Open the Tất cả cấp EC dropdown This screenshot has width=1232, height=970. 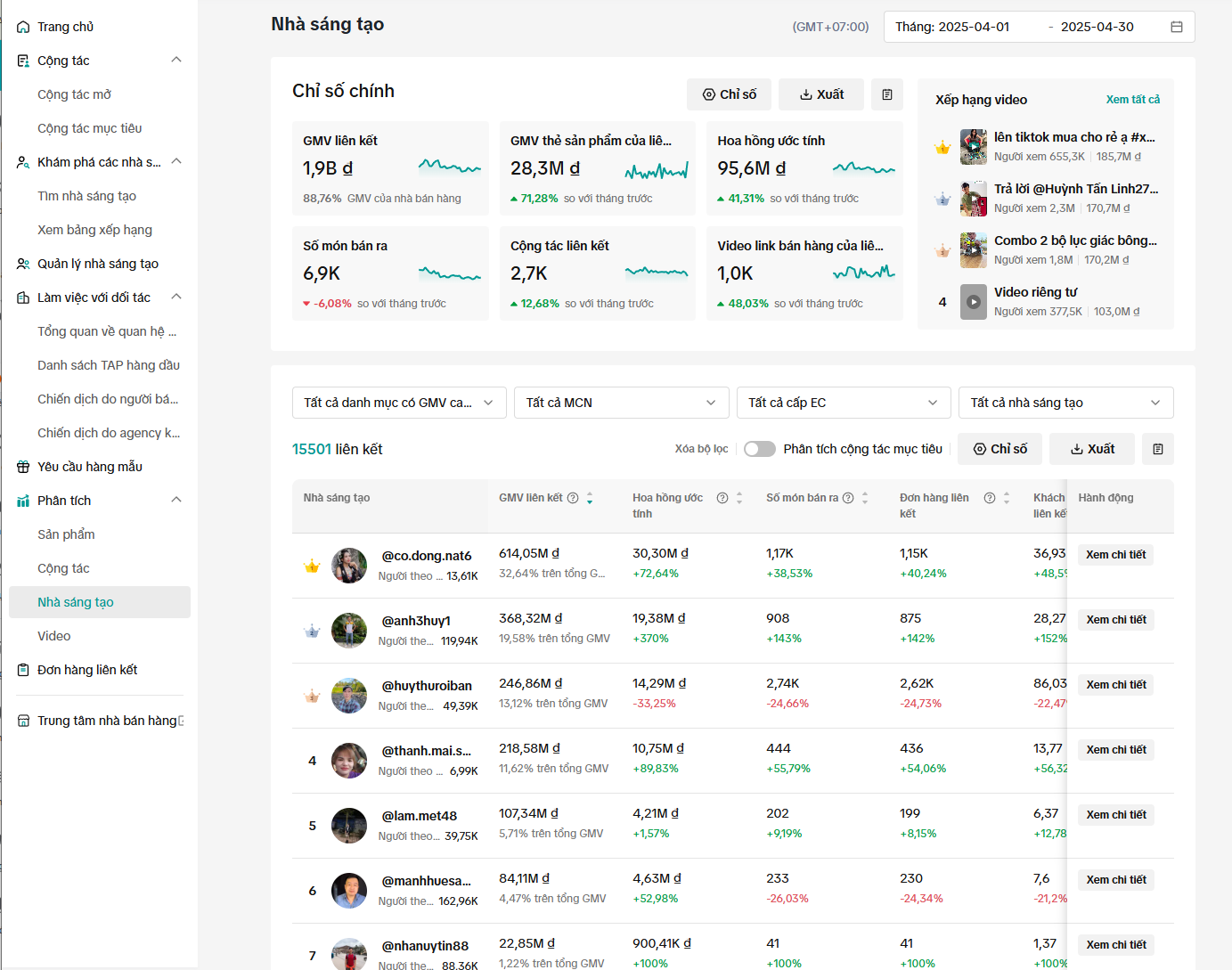844,403
